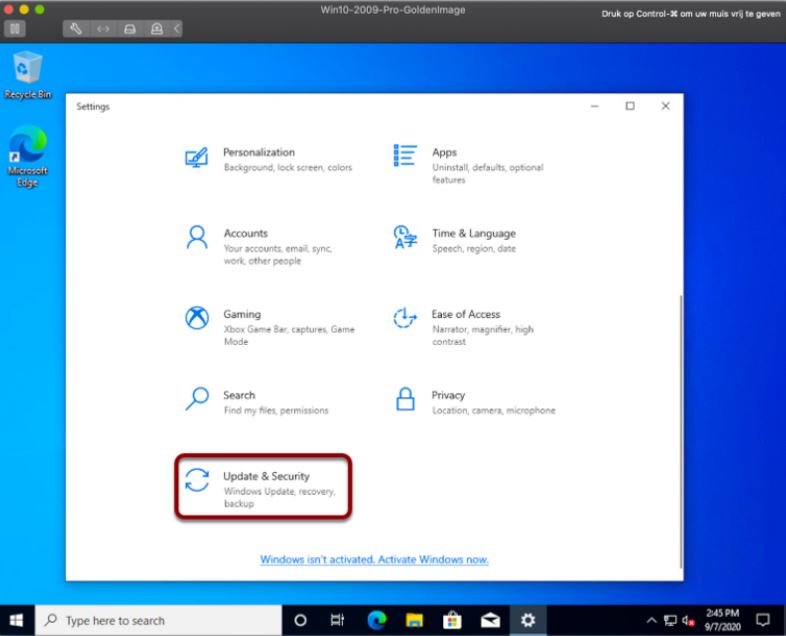Click the Cortana circle on the taskbar

point(300,620)
